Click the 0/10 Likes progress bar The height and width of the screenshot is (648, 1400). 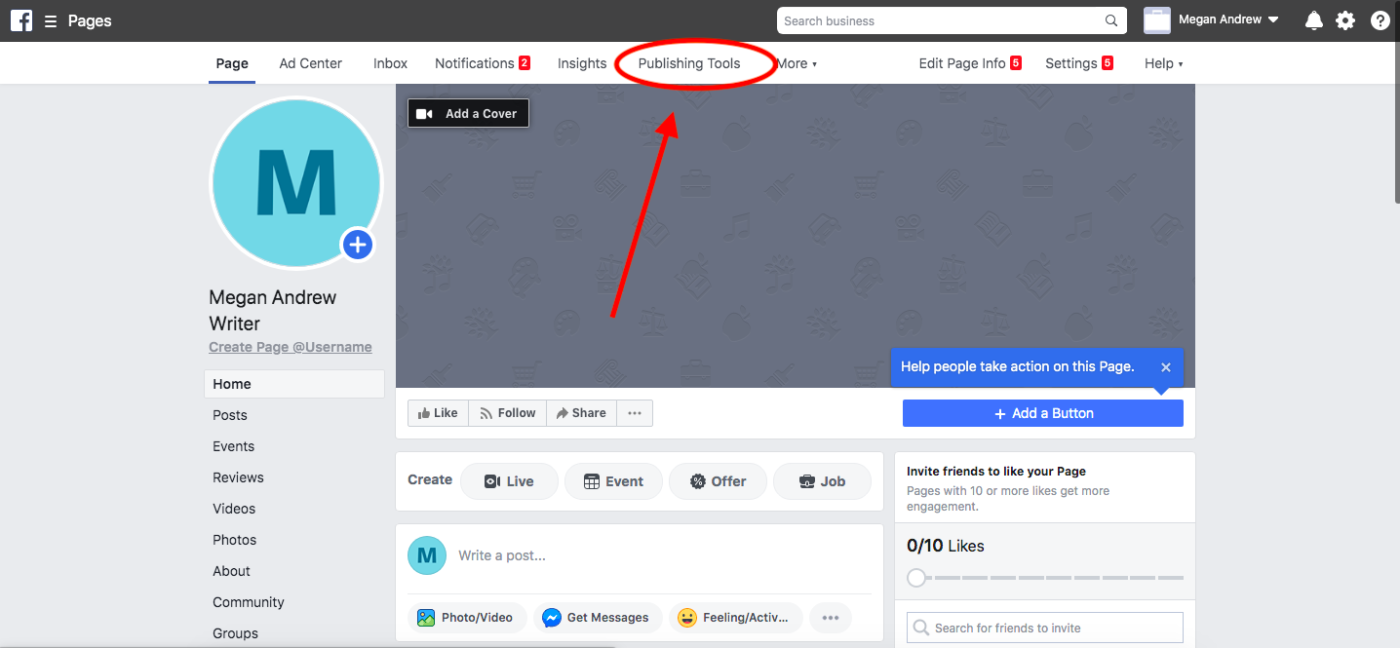click(1045, 577)
